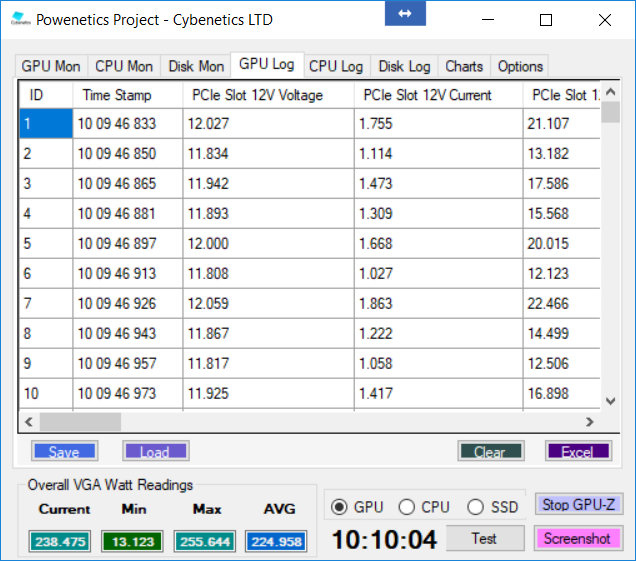Click time stamp cell 10 09 46 850
This screenshot has width=636, height=561.
[128, 153]
